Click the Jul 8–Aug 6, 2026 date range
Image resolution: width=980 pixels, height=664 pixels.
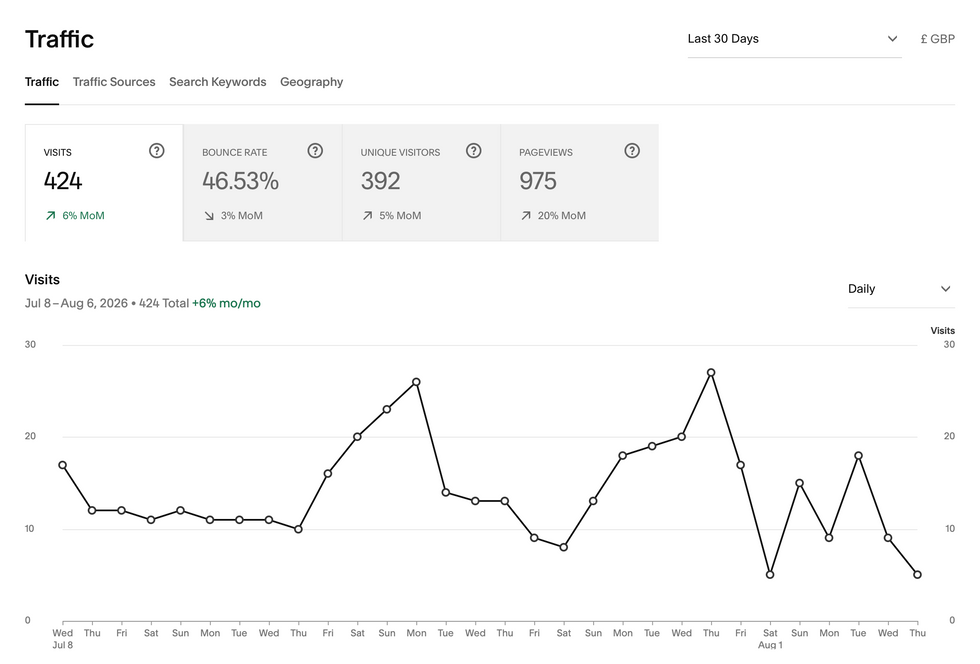76,303
